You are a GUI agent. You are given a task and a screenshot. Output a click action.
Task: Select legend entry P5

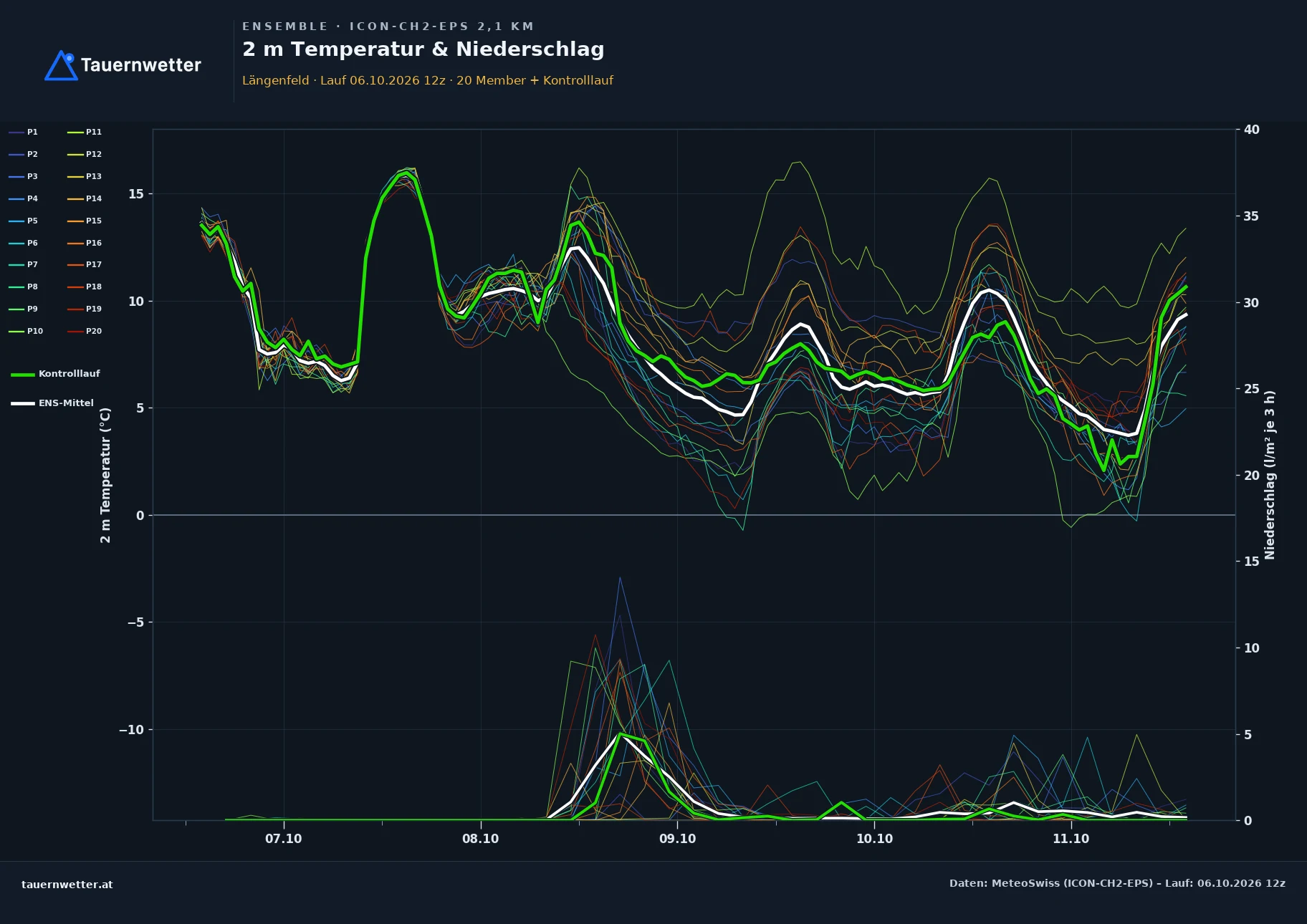[x=24, y=221]
